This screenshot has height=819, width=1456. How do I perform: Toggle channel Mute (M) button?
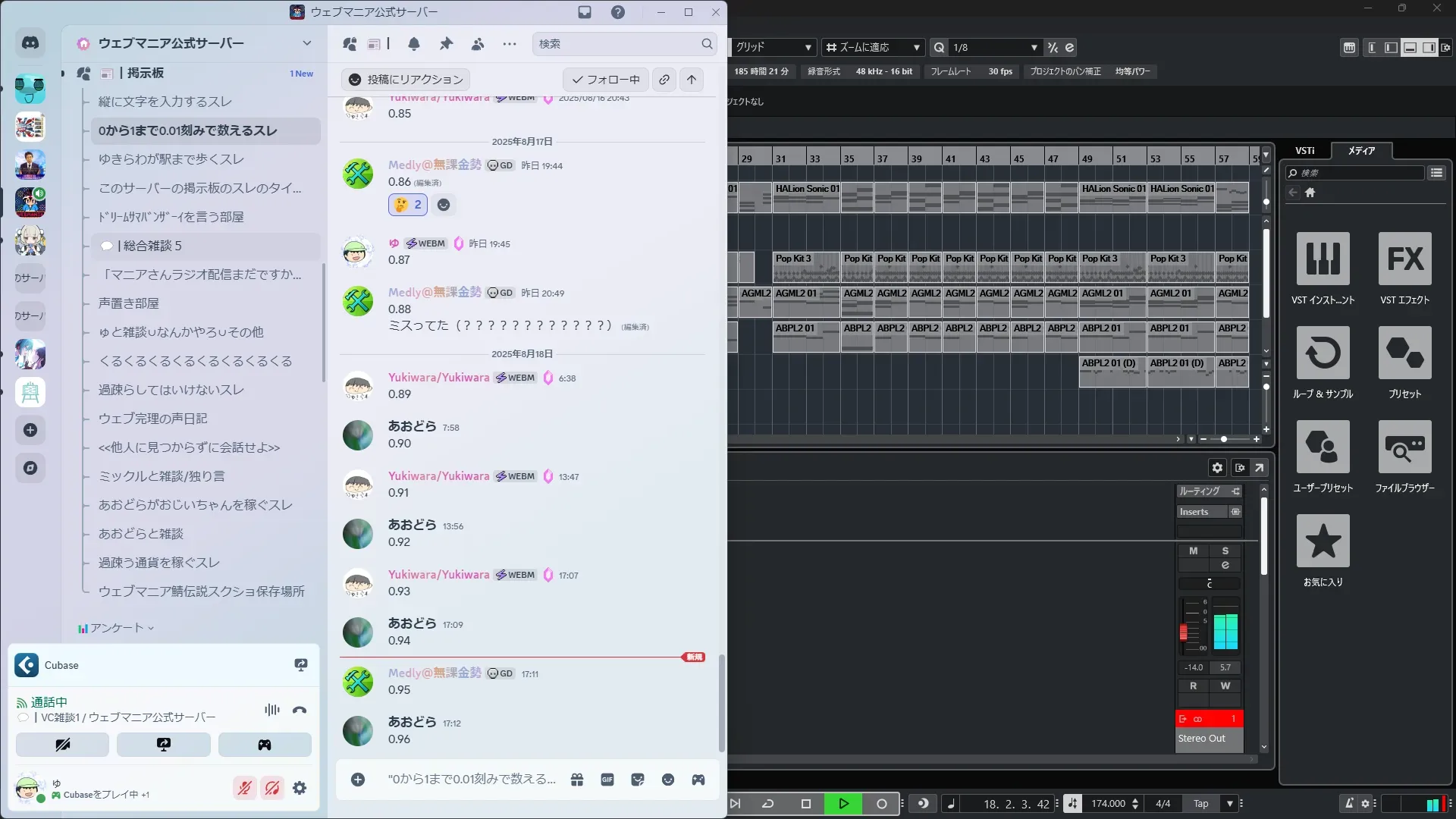click(1193, 551)
